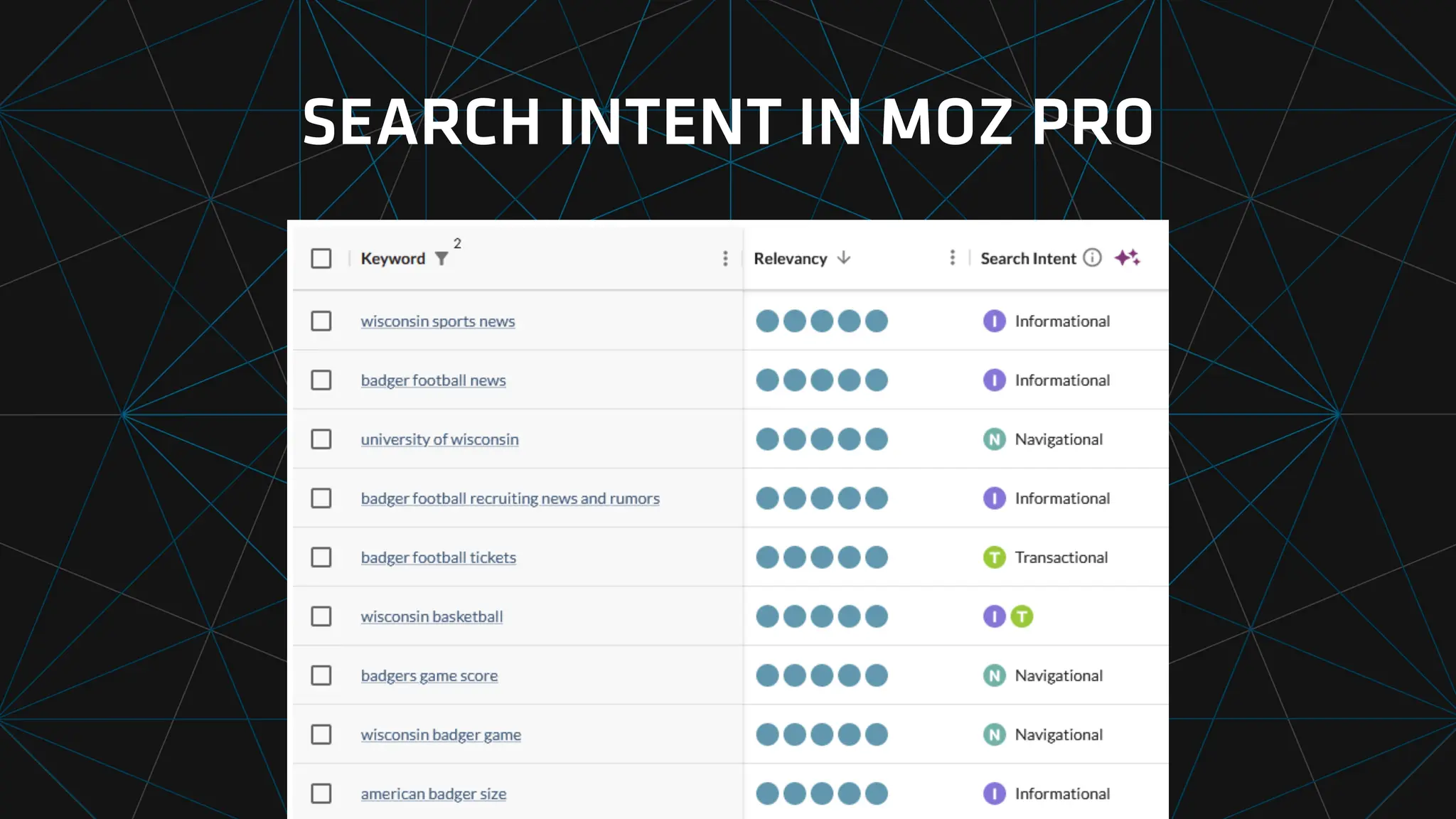
Task: Click Navigational label in university of wisconsin row
Action: 1059,439
